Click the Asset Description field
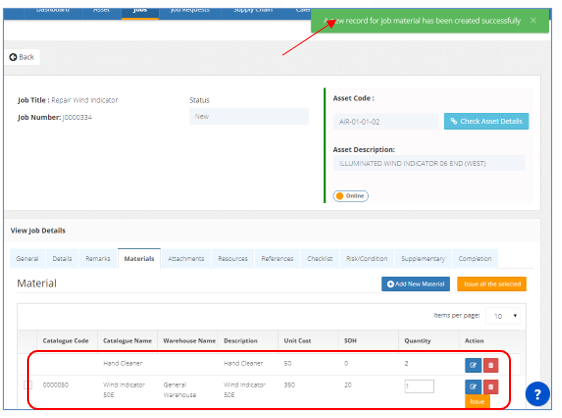 (x=429, y=163)
